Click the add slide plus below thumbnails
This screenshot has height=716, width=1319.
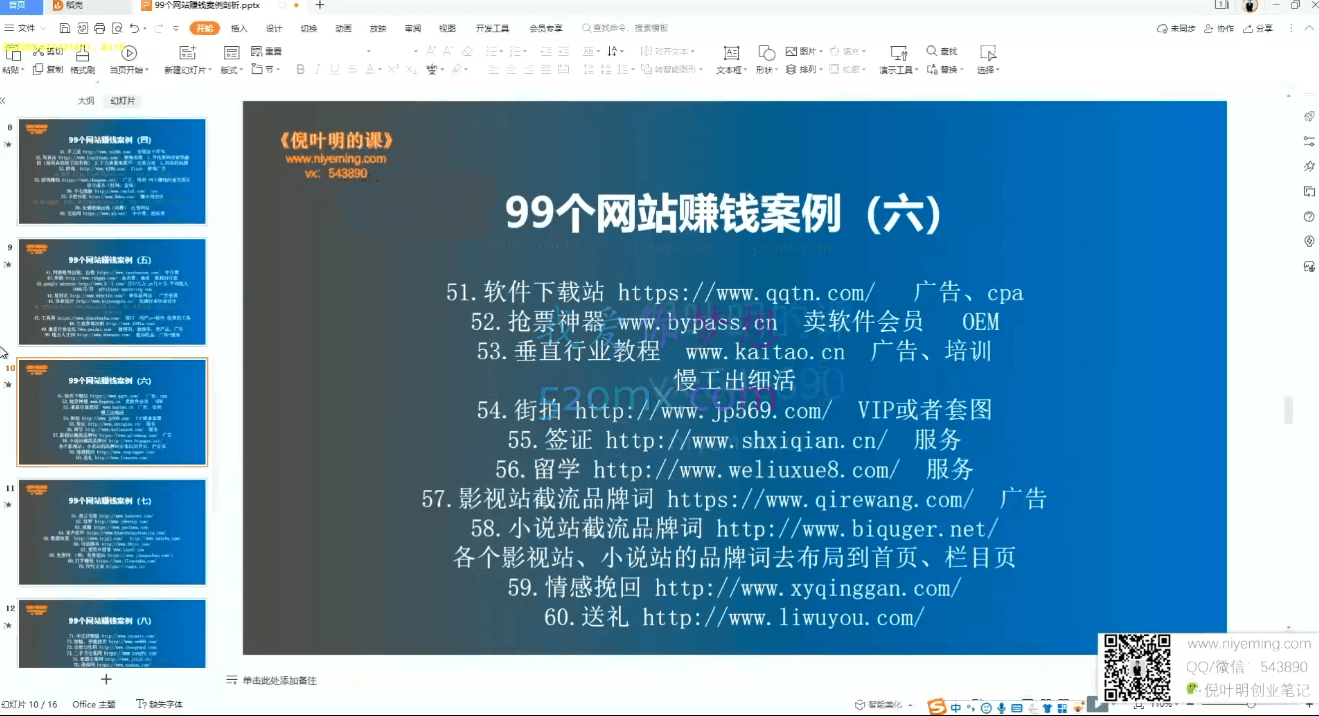(x=106, y=679)
